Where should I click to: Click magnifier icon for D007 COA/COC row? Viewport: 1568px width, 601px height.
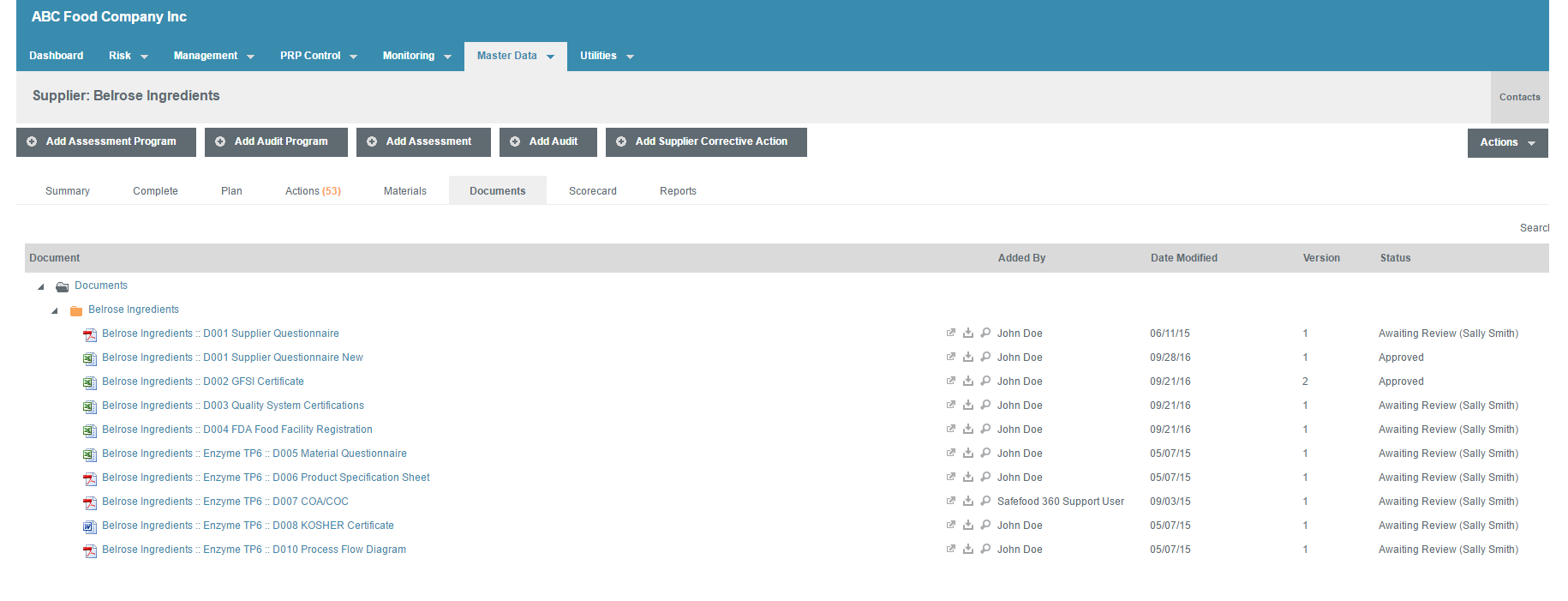pyautogui.click(x=985, y=501)
